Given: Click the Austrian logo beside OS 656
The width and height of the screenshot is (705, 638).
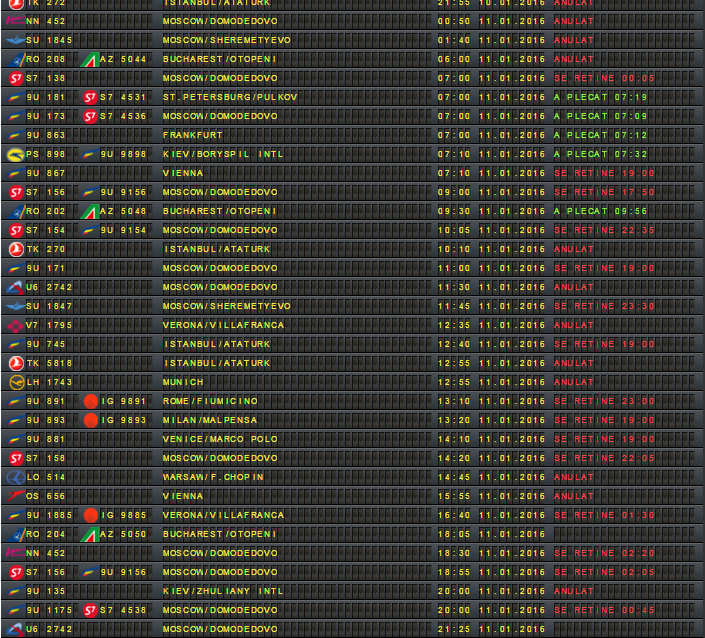Looking at the screenshot, I should click(x=14, y=496).
